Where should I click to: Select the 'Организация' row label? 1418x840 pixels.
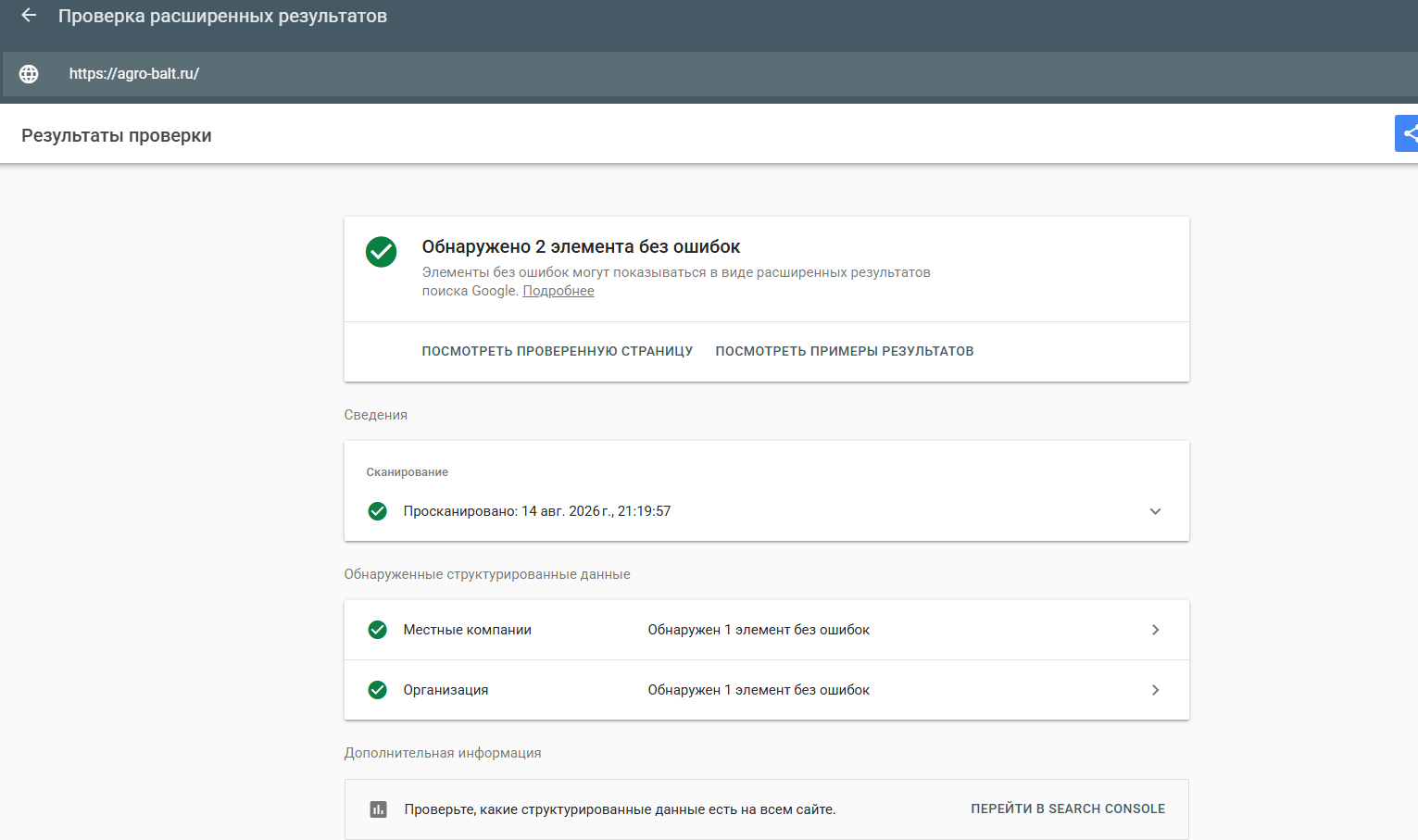pyautogui.click(x=445, y=690)
